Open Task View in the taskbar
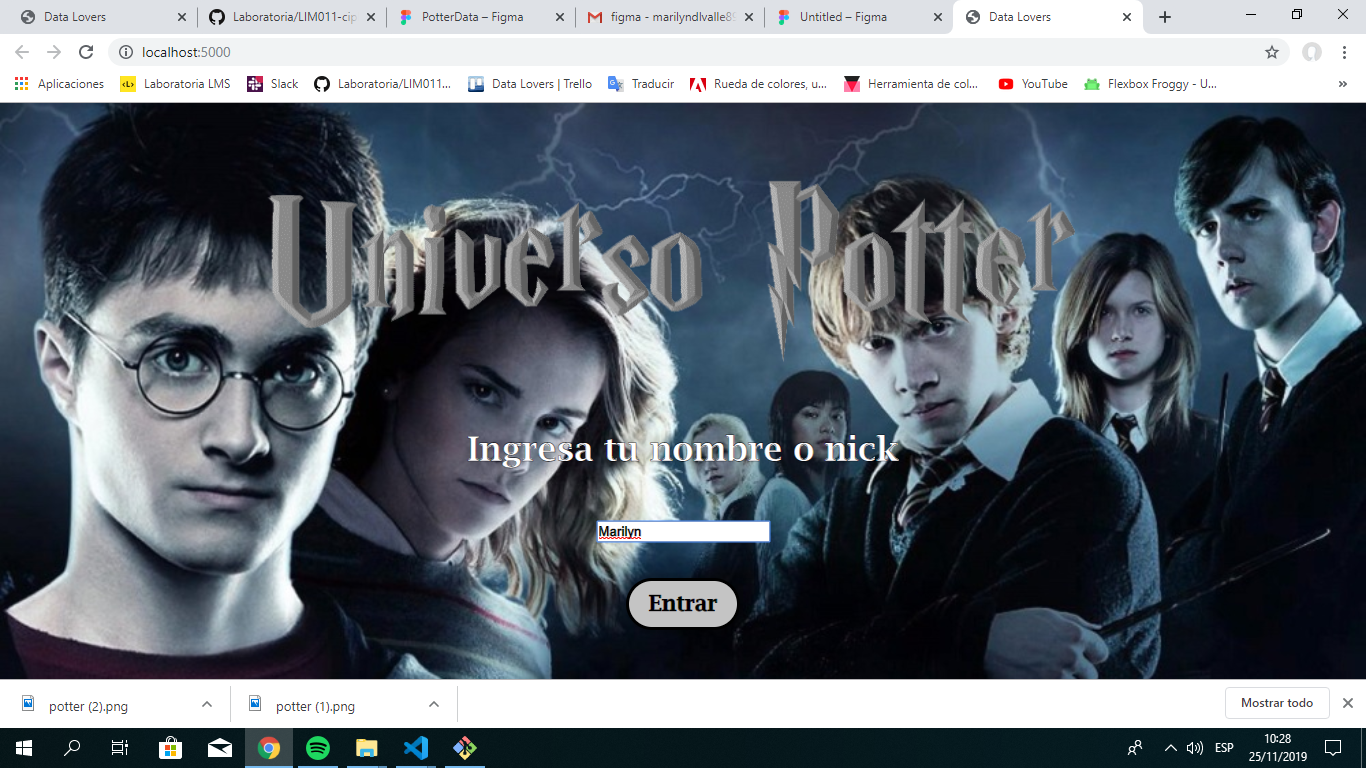1366x768 pixels. click(x=120, y=748)
